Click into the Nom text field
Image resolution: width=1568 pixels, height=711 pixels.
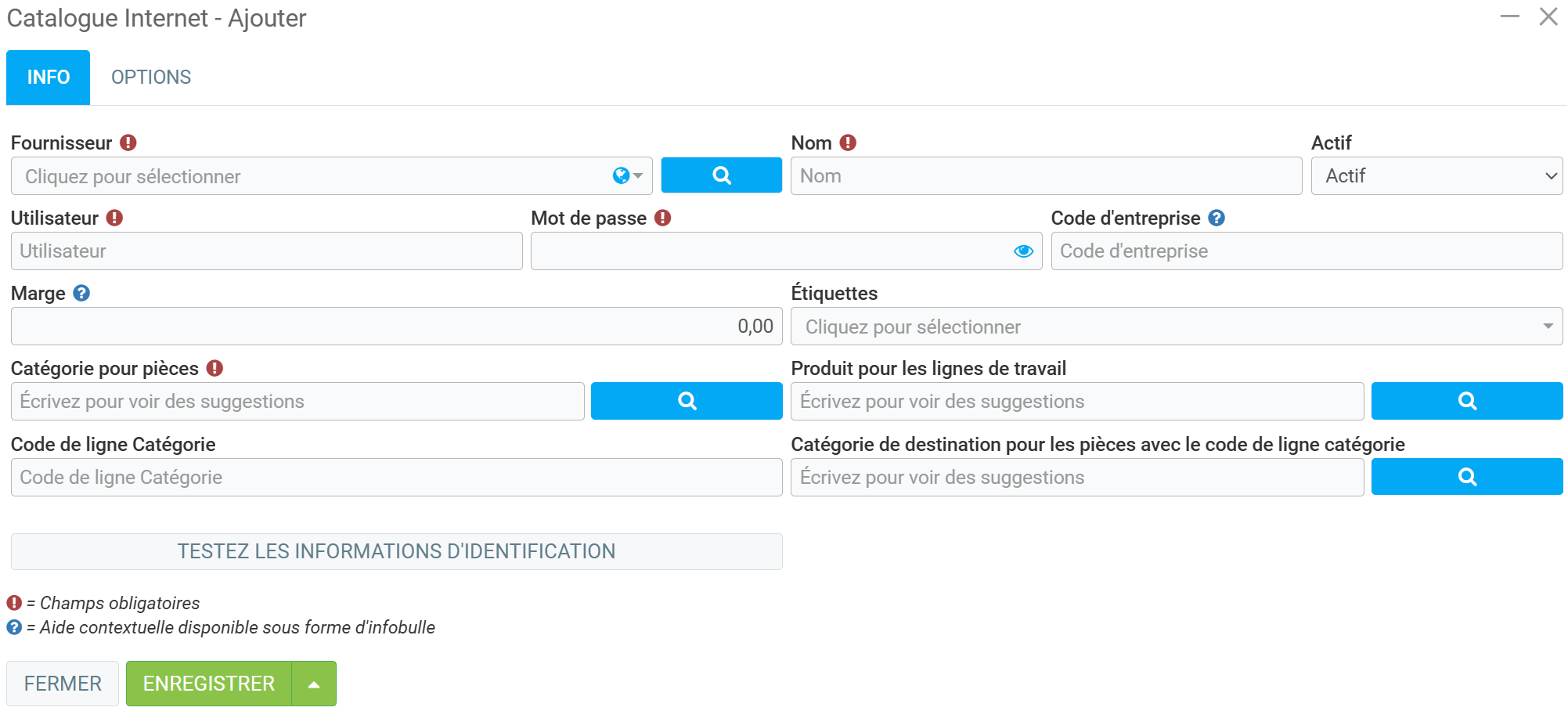1045,176
